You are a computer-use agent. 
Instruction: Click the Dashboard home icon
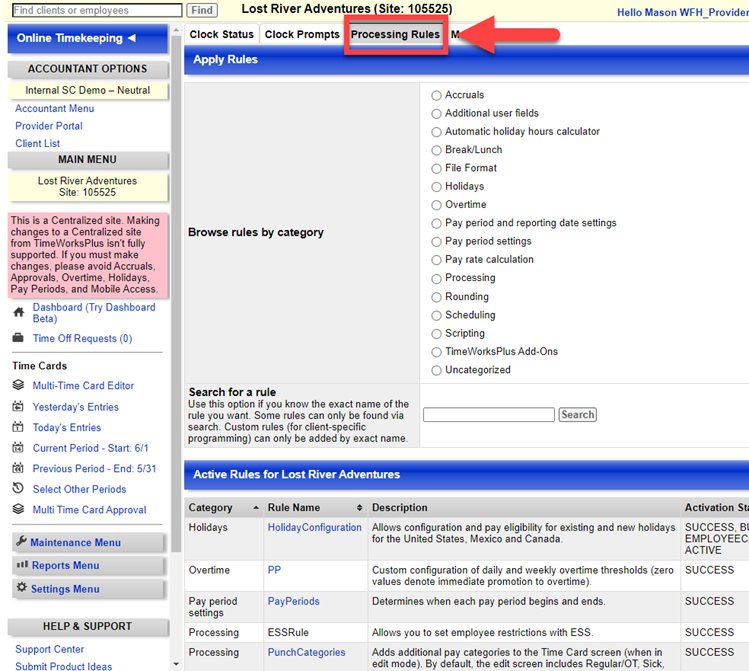point(18,313)
